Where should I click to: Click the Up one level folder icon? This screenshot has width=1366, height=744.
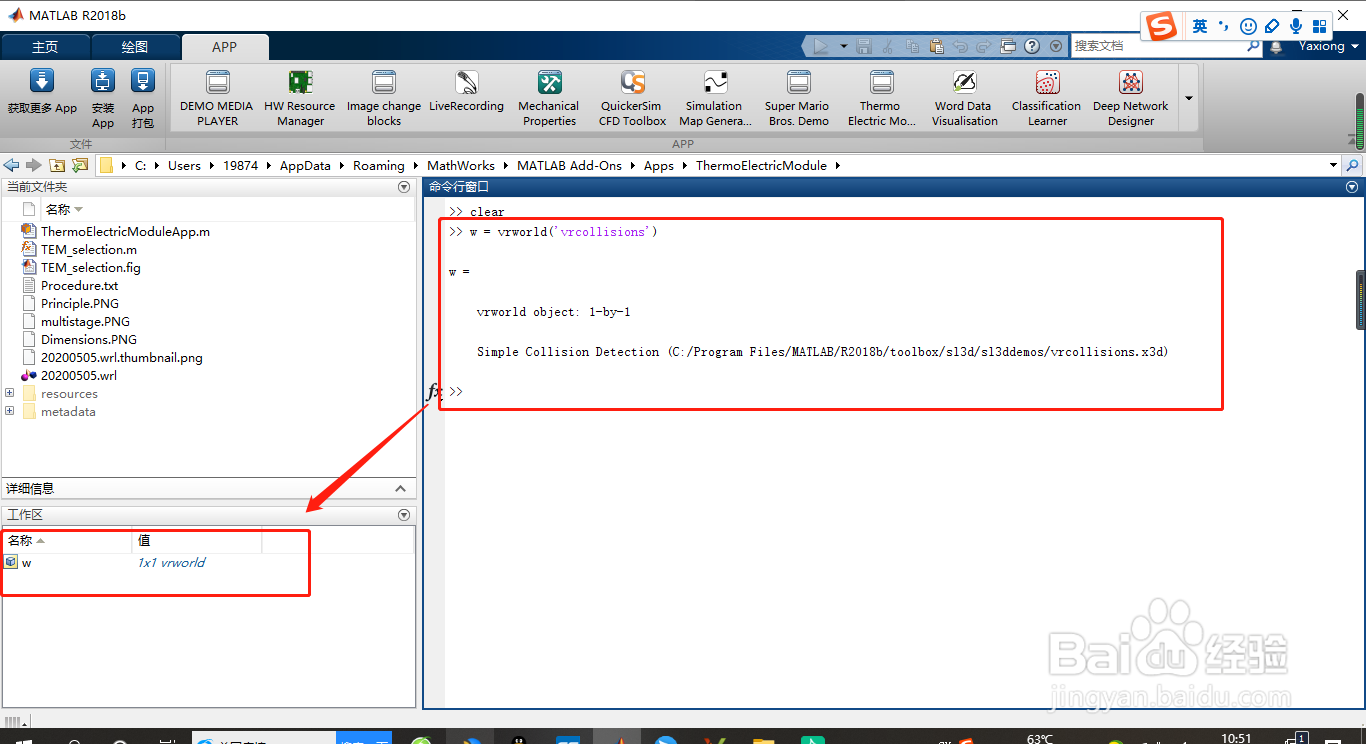pos(57,165)
